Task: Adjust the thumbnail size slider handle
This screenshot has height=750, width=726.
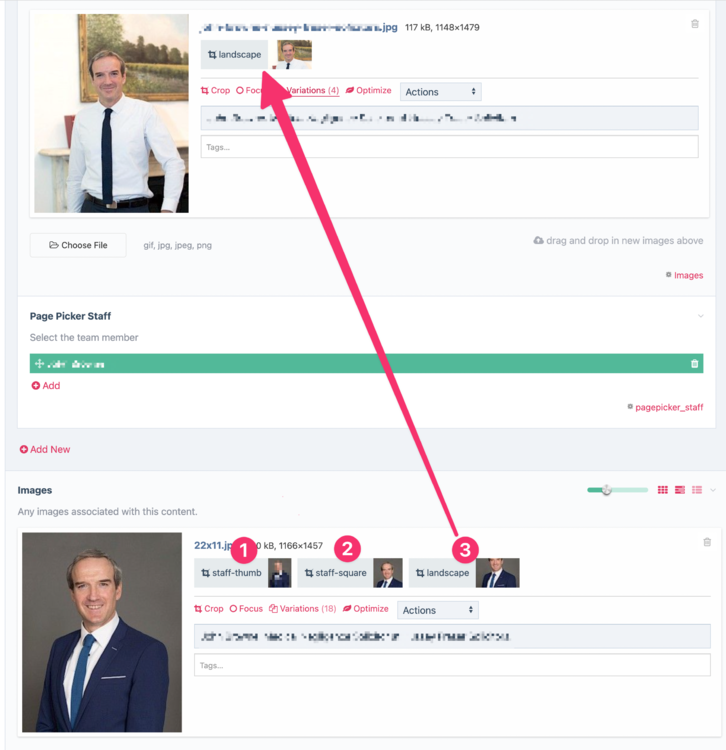Action: click(606, 490)
